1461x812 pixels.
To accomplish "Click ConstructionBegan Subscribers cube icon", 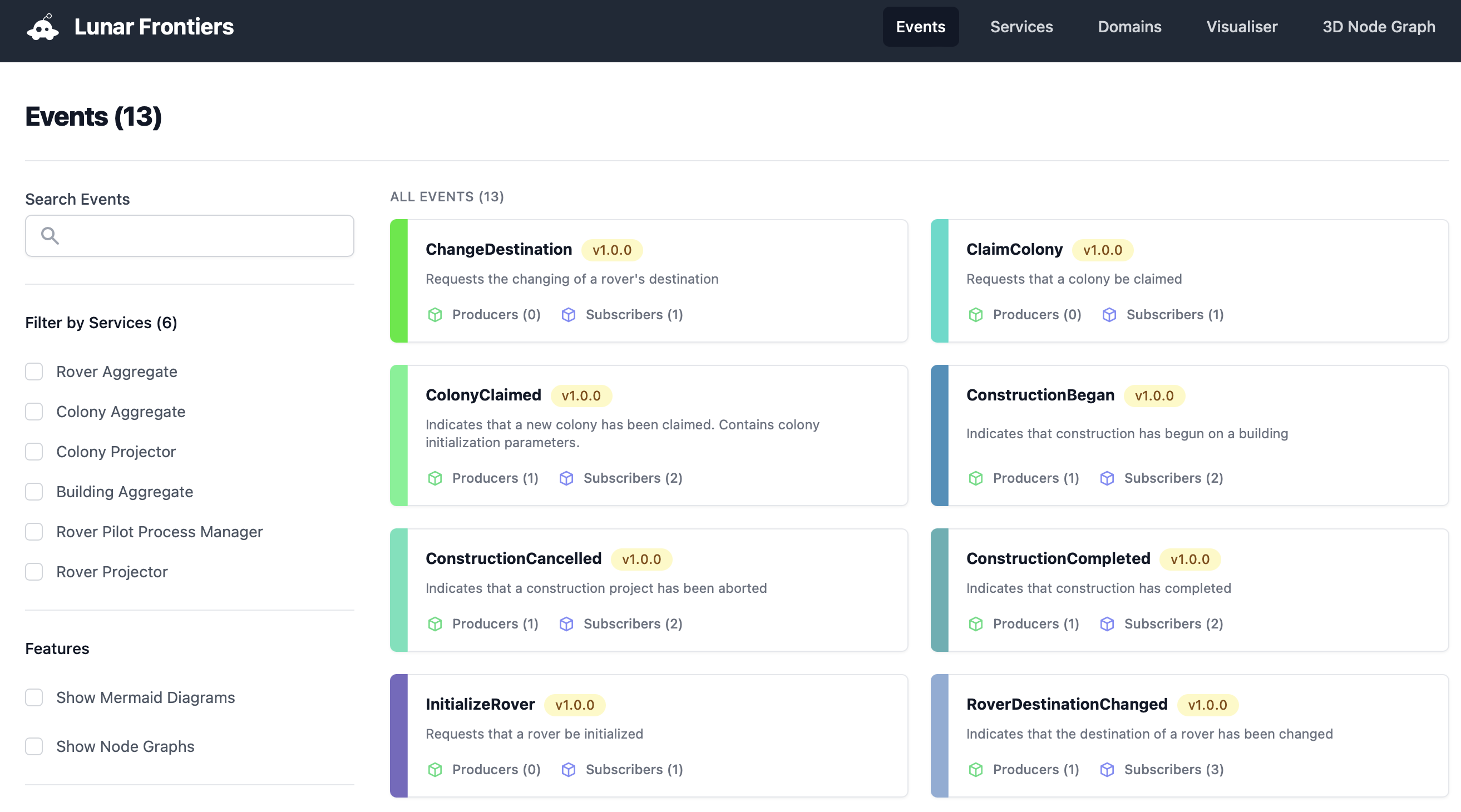I will point(1107,478).
